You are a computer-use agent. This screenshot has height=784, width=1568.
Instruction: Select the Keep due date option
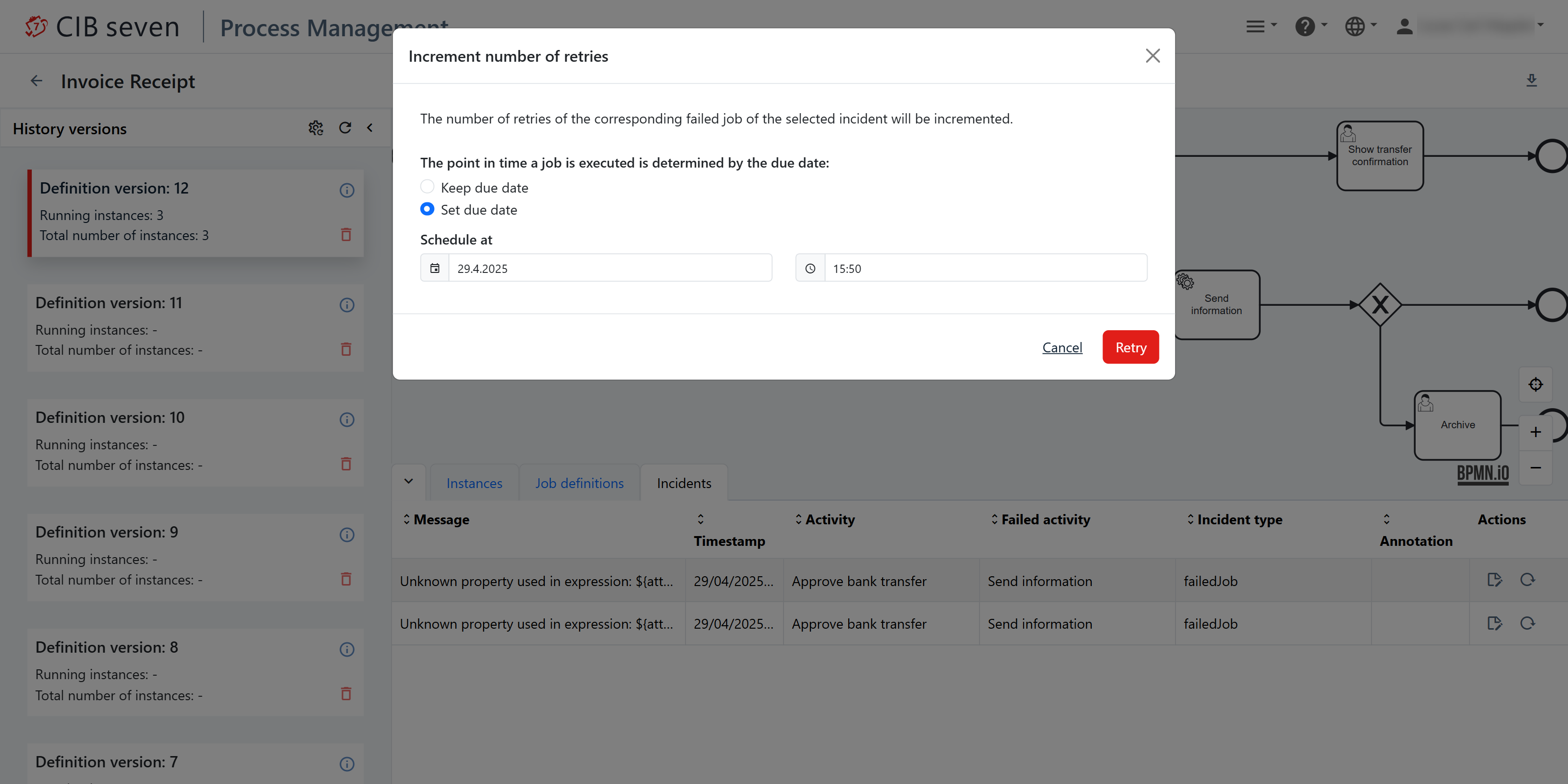click(427, 187)
